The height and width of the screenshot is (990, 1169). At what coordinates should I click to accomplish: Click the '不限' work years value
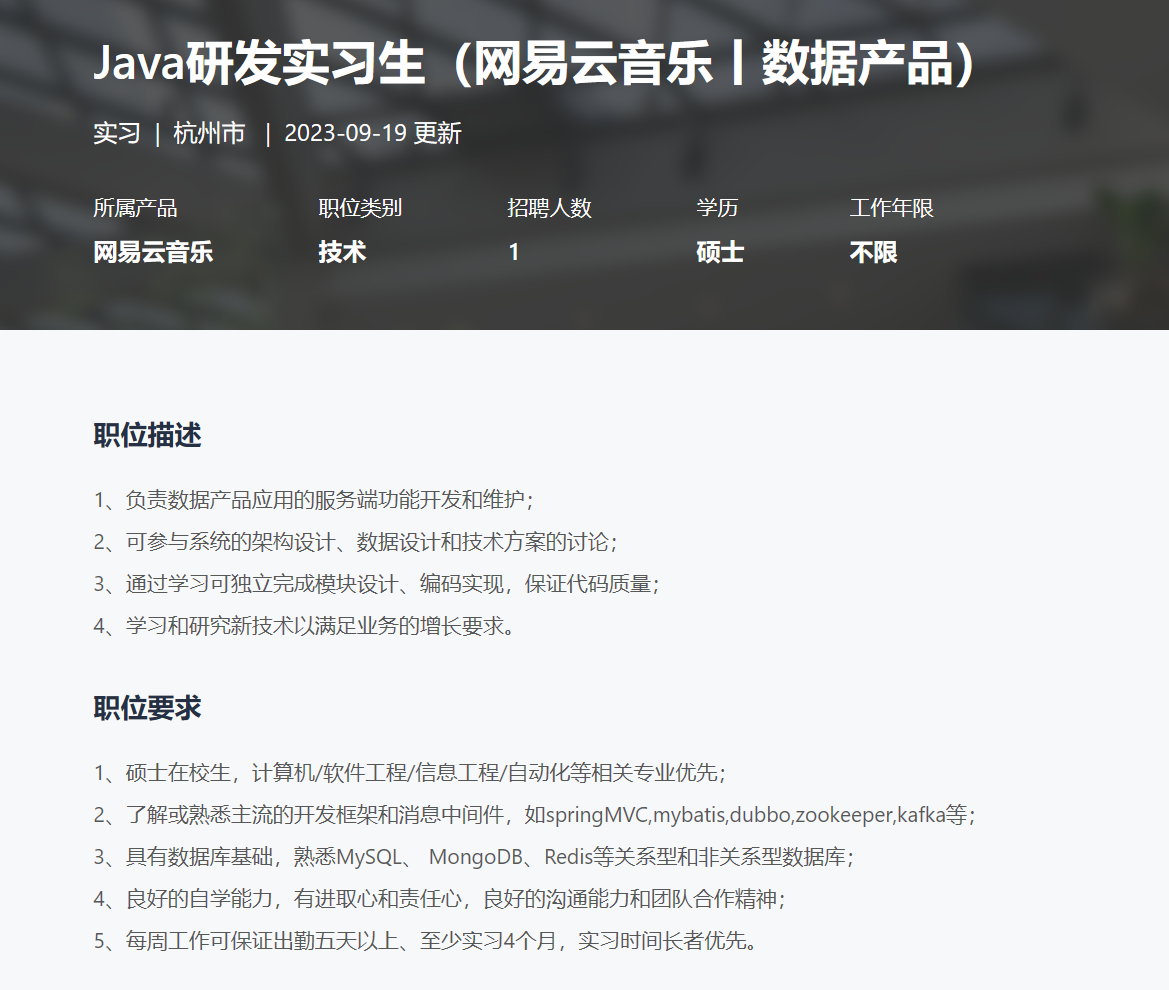(874, 252)
